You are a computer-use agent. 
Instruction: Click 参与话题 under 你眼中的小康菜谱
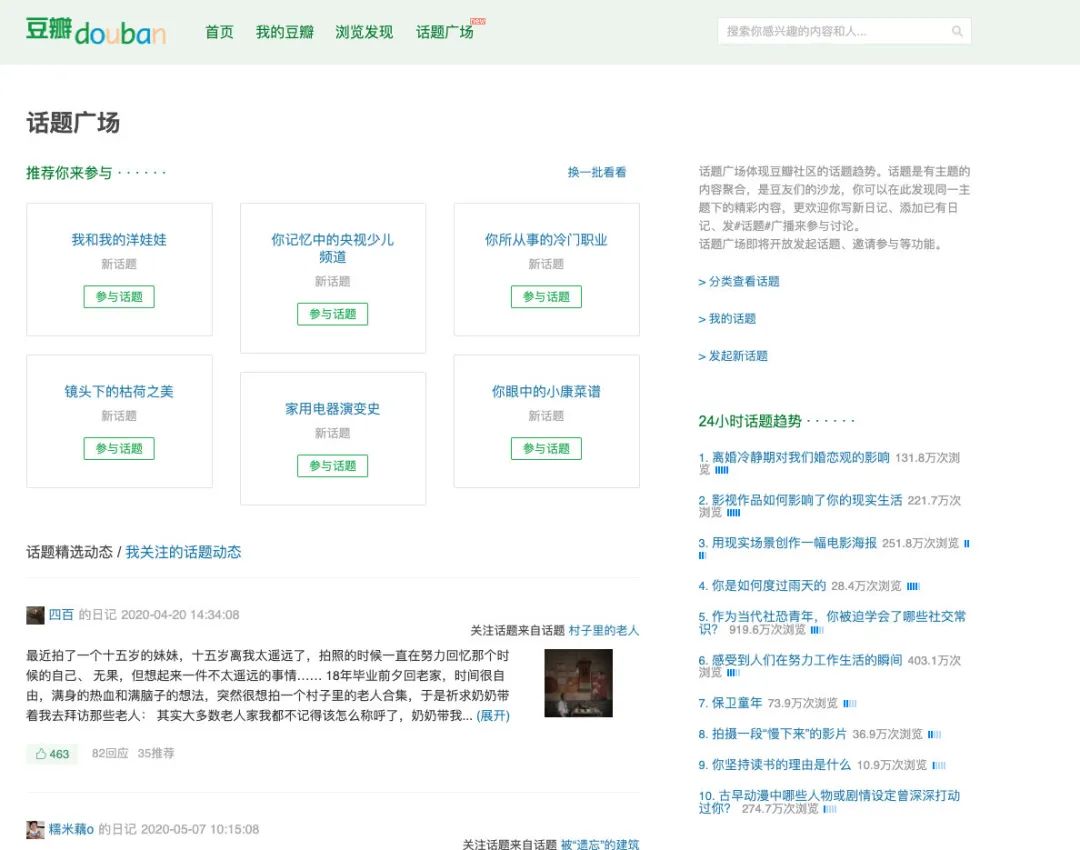(x=546, y=448)
